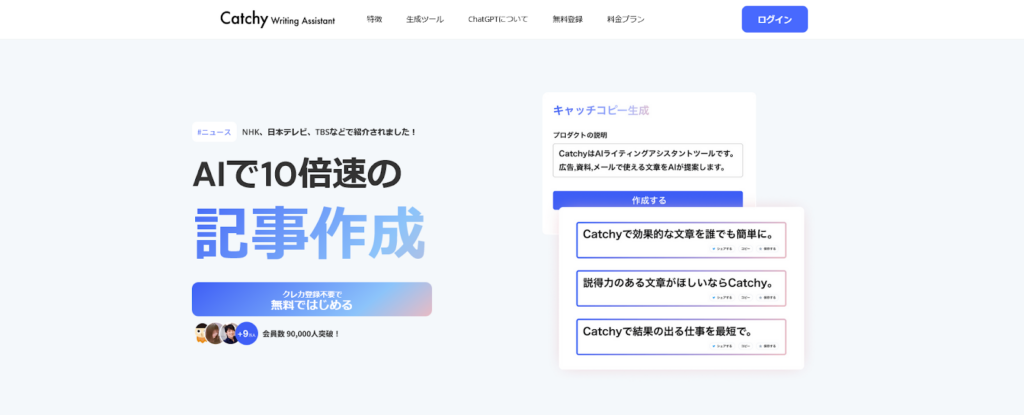This screenshot has height=415, width=1024.
Task: Go to ChatGPTについて in the navigation
Action: pos(498,19)
